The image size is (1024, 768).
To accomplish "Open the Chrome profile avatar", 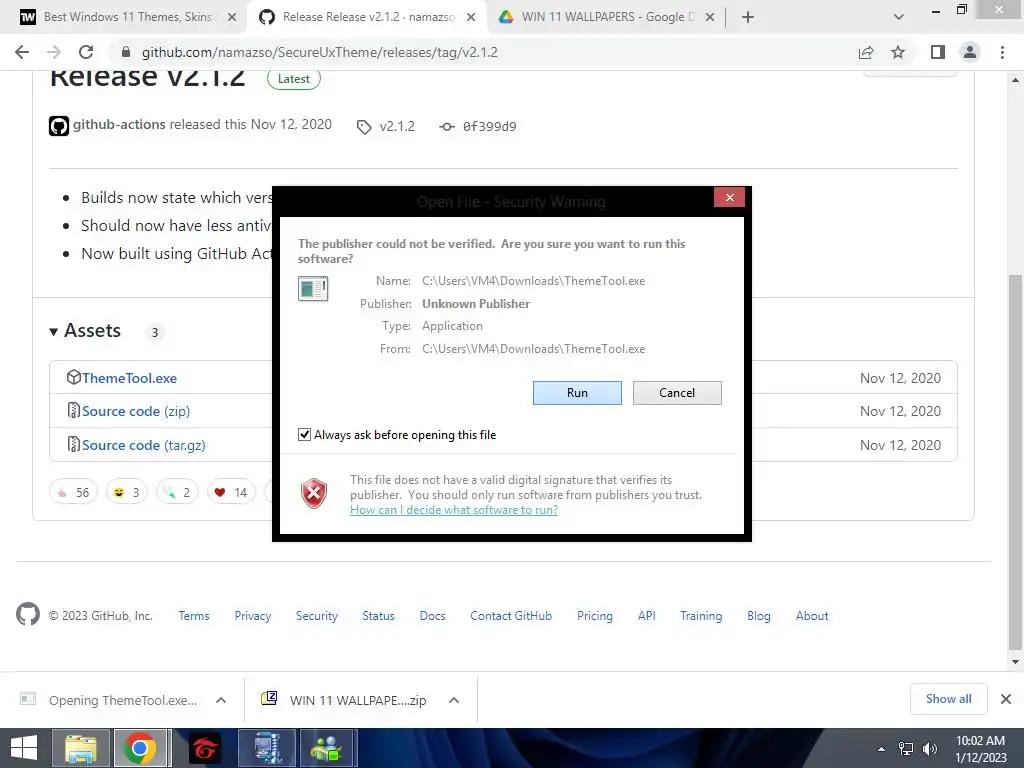I will coord(970,52).
